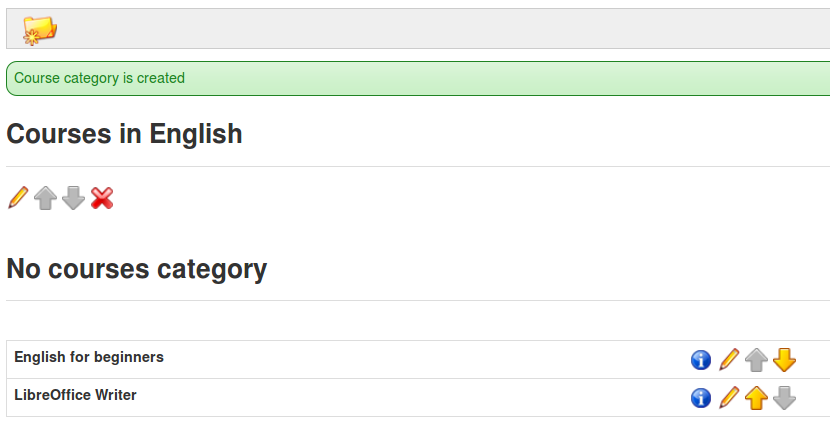Screen dimensions: 830x429
Task: Select the English for beginners course title
Action: [89, 358]
